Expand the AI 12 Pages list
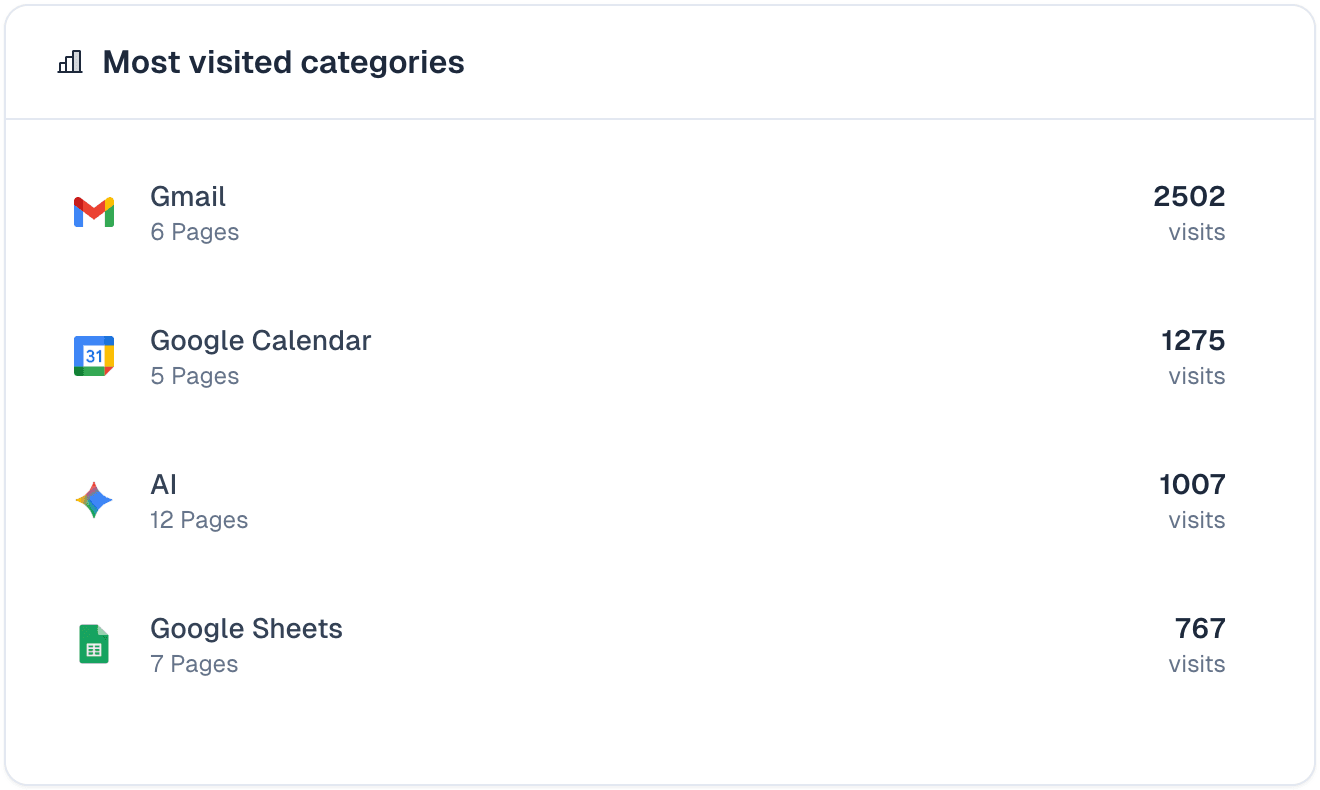 point(198,519)
